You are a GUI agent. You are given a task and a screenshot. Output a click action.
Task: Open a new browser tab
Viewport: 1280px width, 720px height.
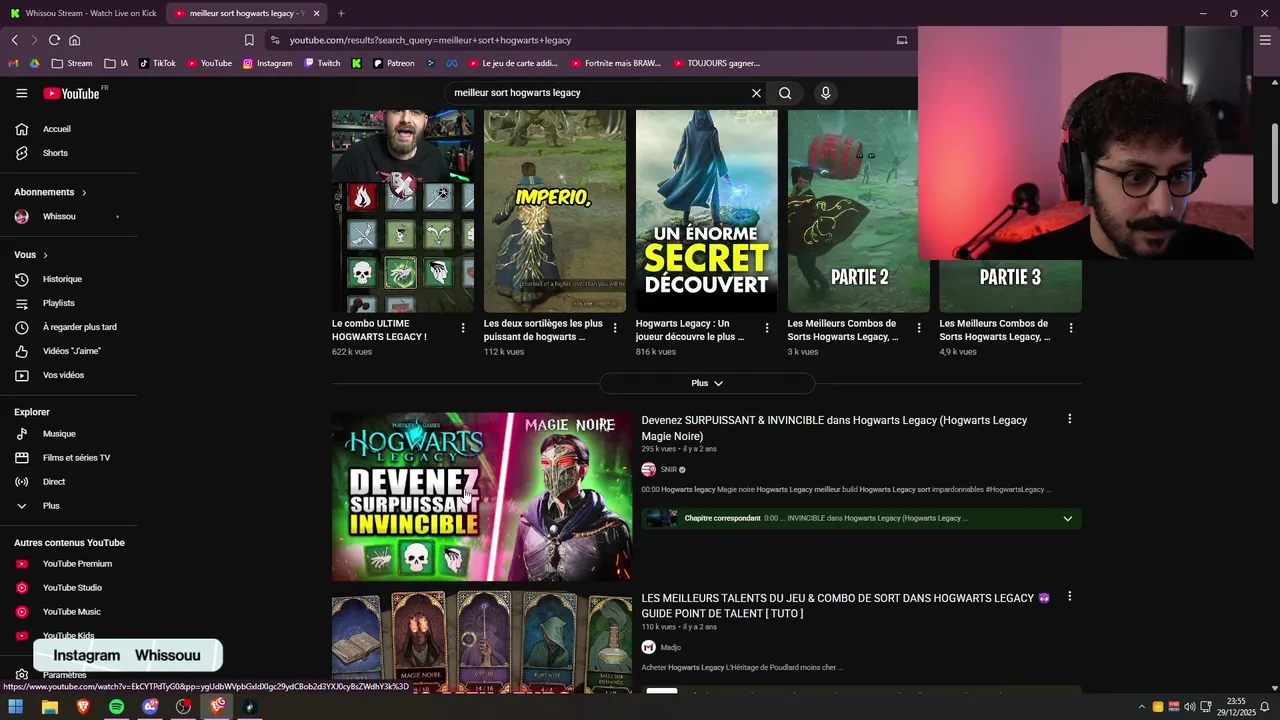click(341, 13)
